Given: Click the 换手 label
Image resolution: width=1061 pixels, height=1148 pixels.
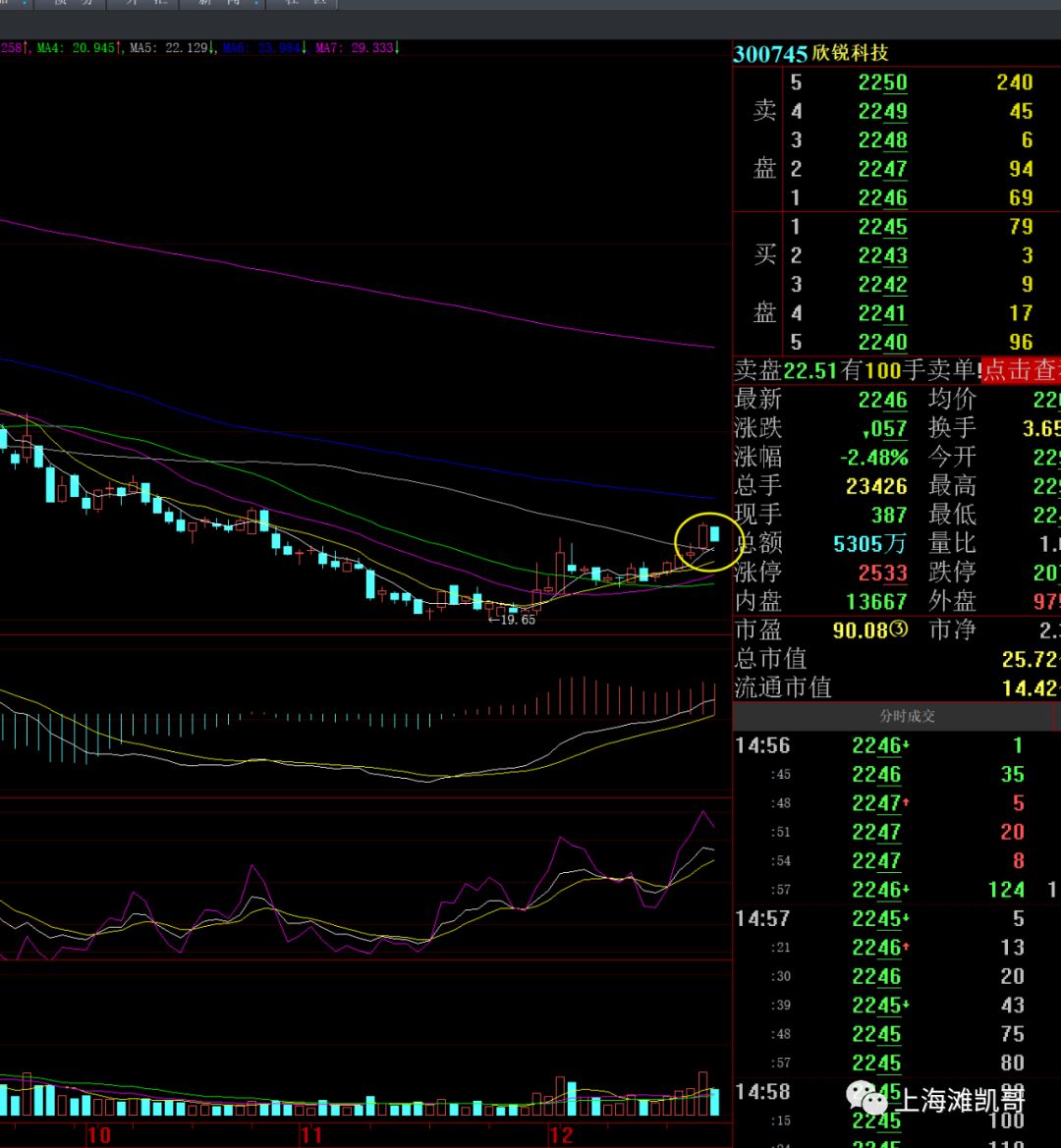Looking at the screenshot, I should 952,427.
